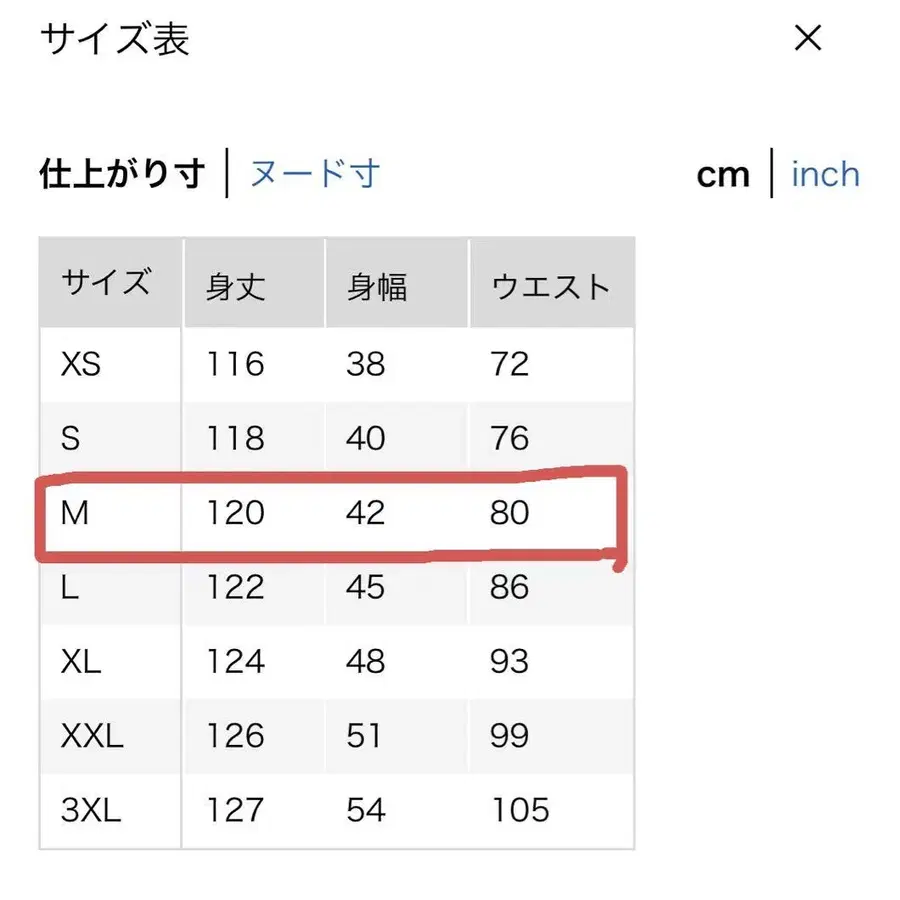Click the ウエスト column header

pos(550,287)
